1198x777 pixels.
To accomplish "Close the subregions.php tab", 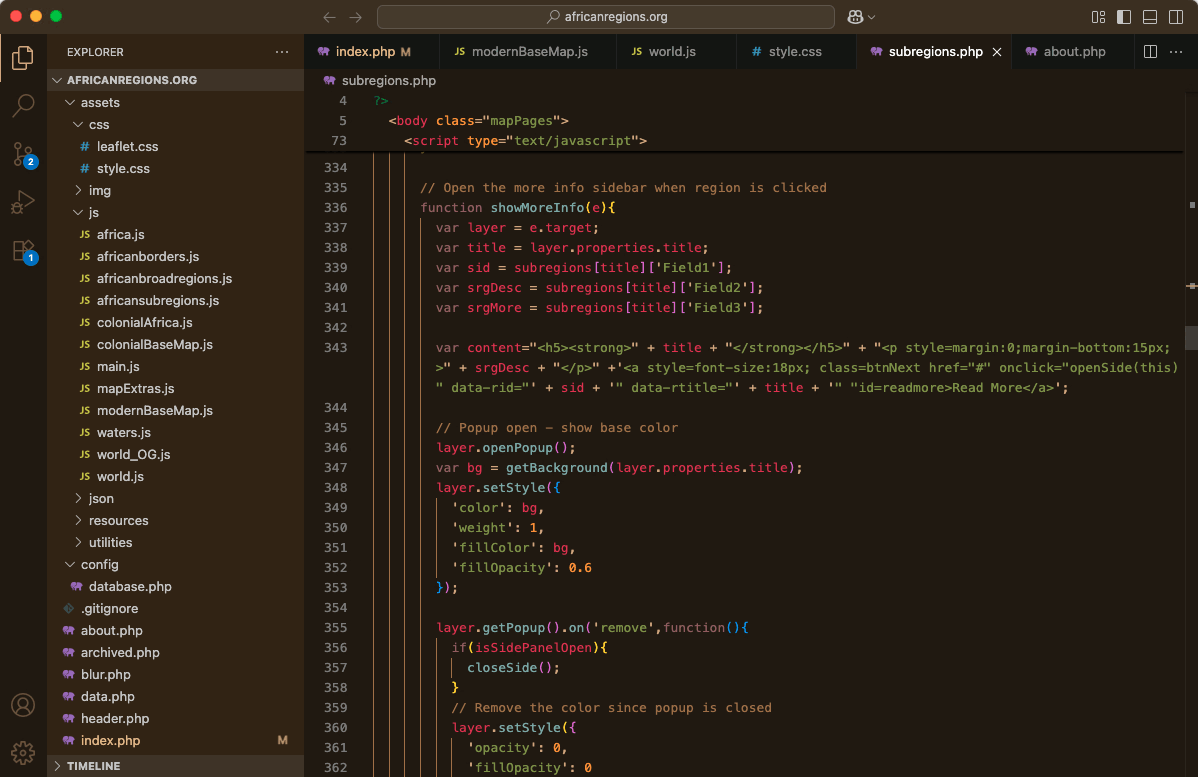I will 997,52.
